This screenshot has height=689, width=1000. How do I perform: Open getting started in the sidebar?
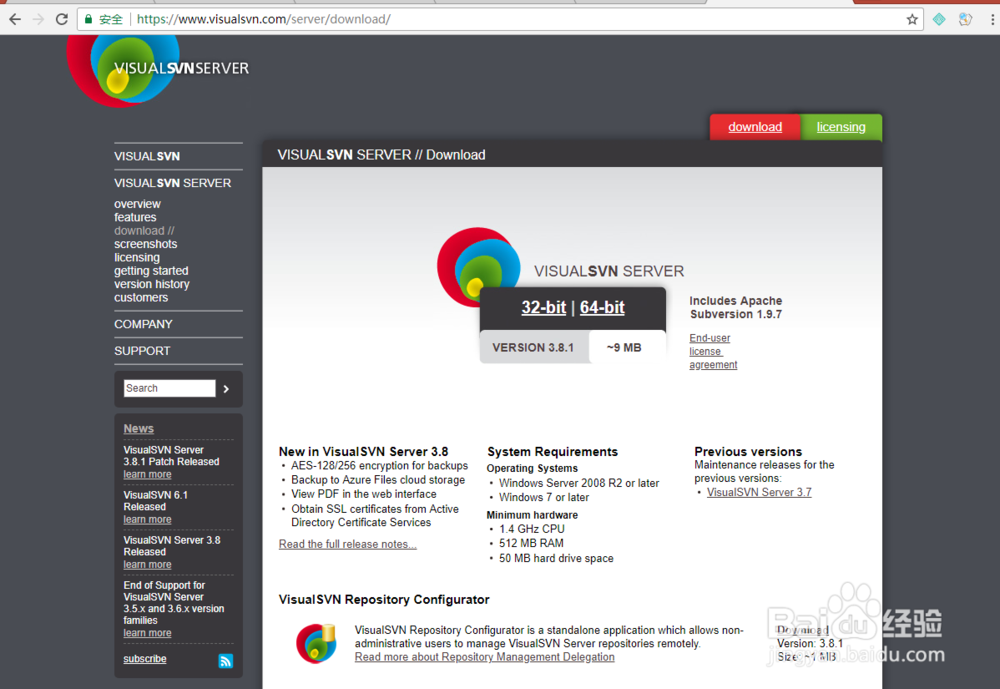pyautogui.click(x=151, y=271)
